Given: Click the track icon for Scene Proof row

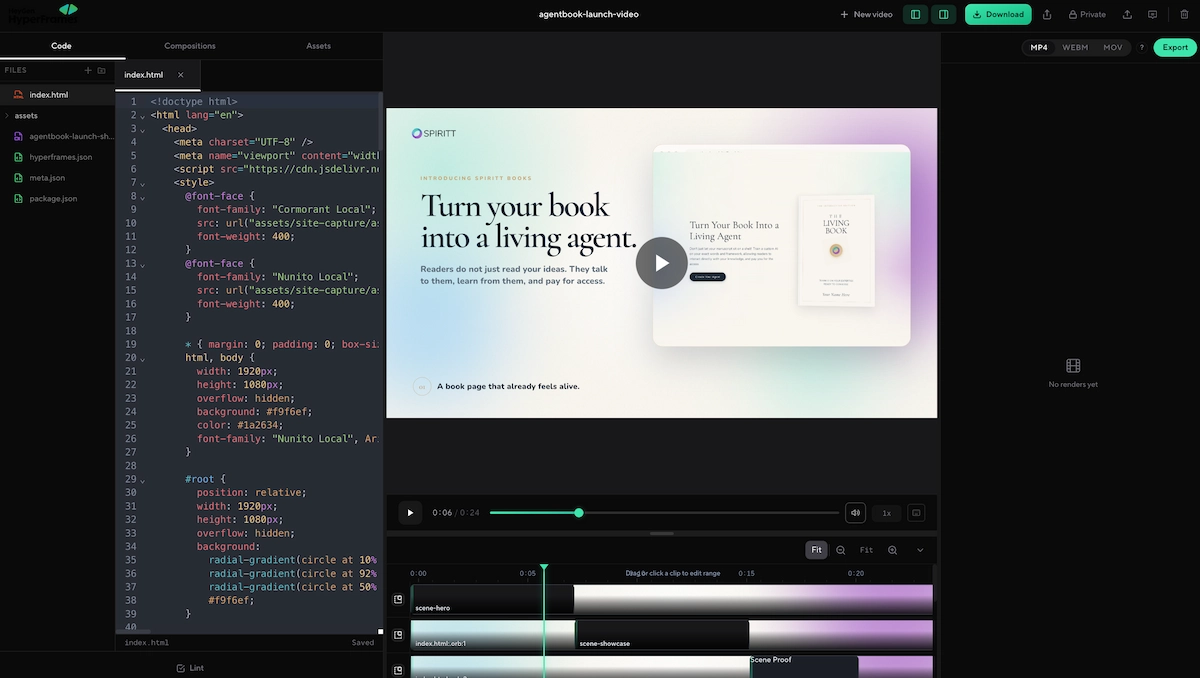Looking at the screenshot, I should (398, 669).
